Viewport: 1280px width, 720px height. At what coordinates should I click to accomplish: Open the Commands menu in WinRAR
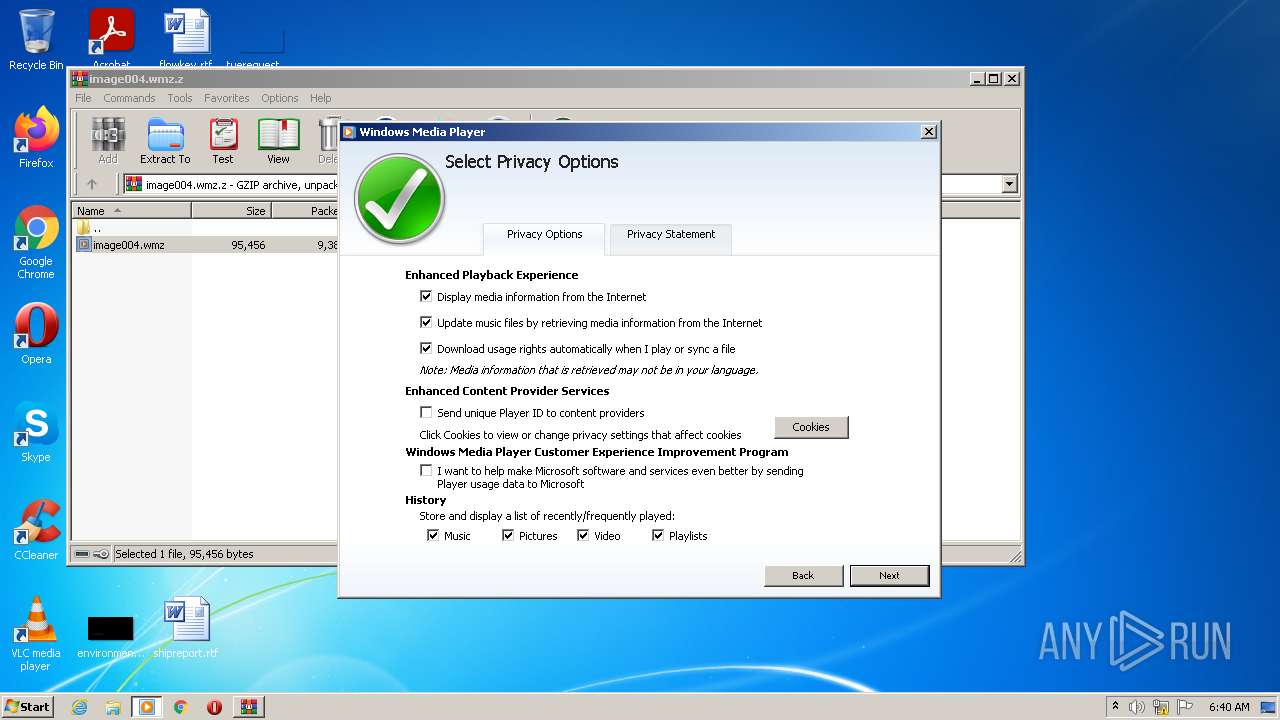(x=129, y=98)
